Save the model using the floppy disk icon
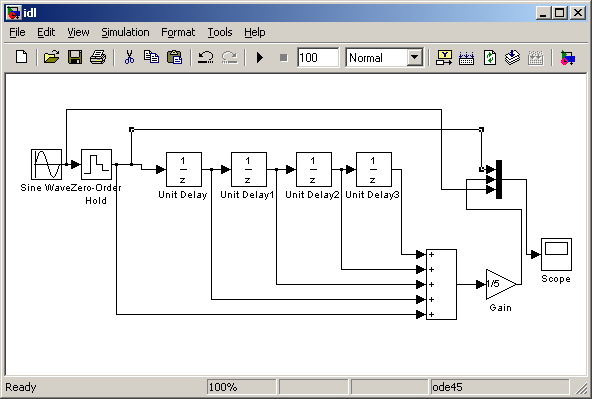592x399 pixels. (75, 58)
